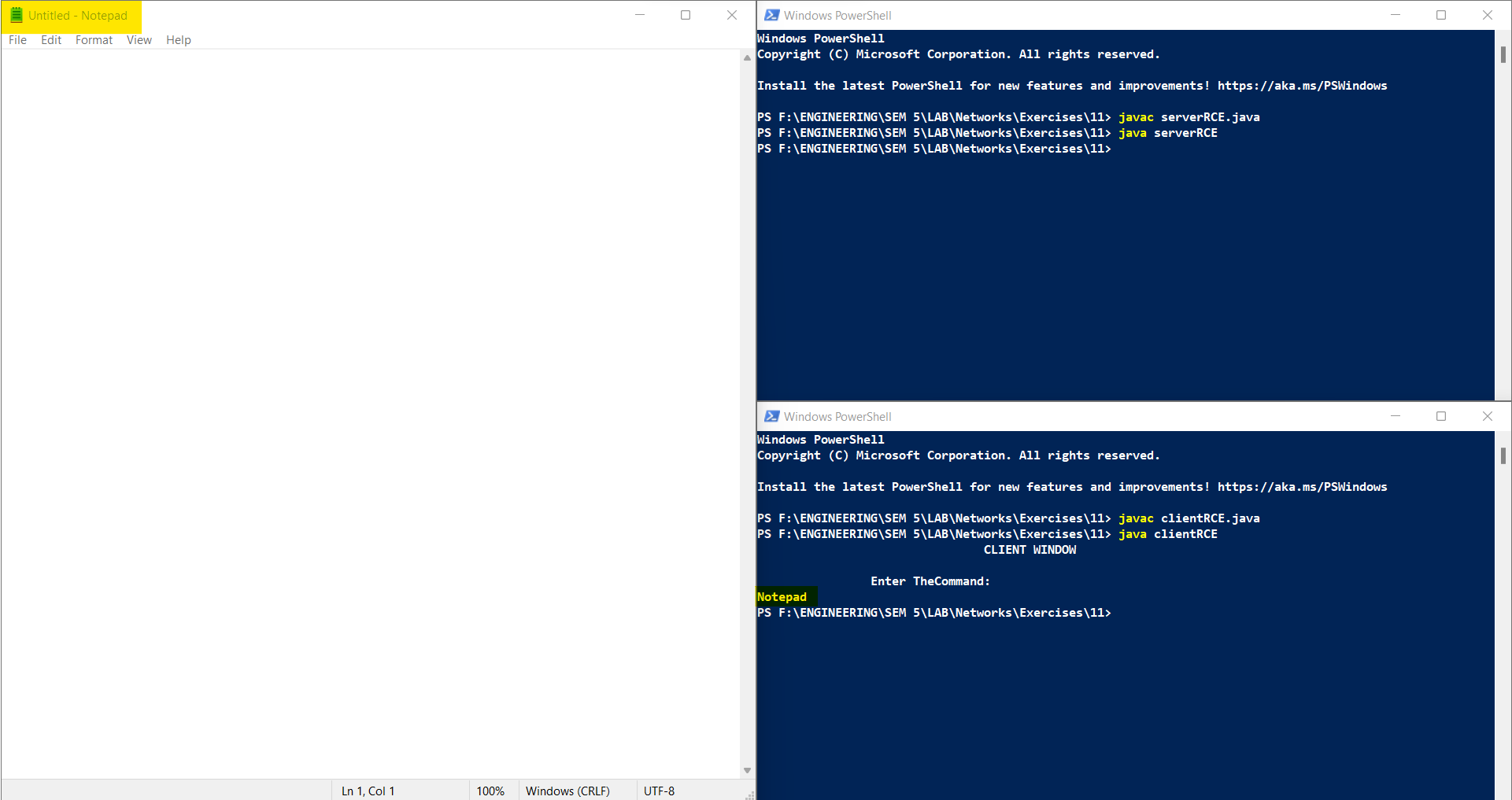
Task: Click the UTF-8 encoding status entry
Action: coord(660,791)
